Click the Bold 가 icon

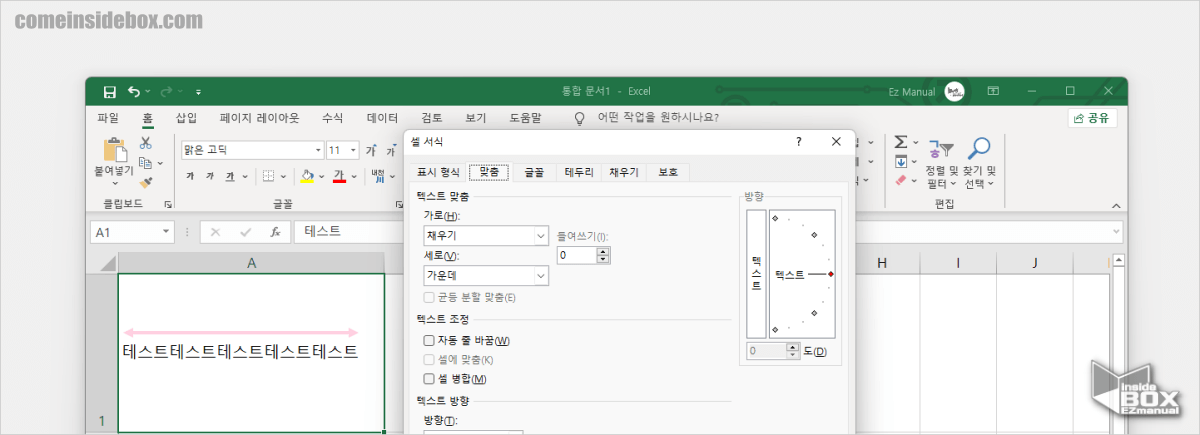[x=190, y=177]
